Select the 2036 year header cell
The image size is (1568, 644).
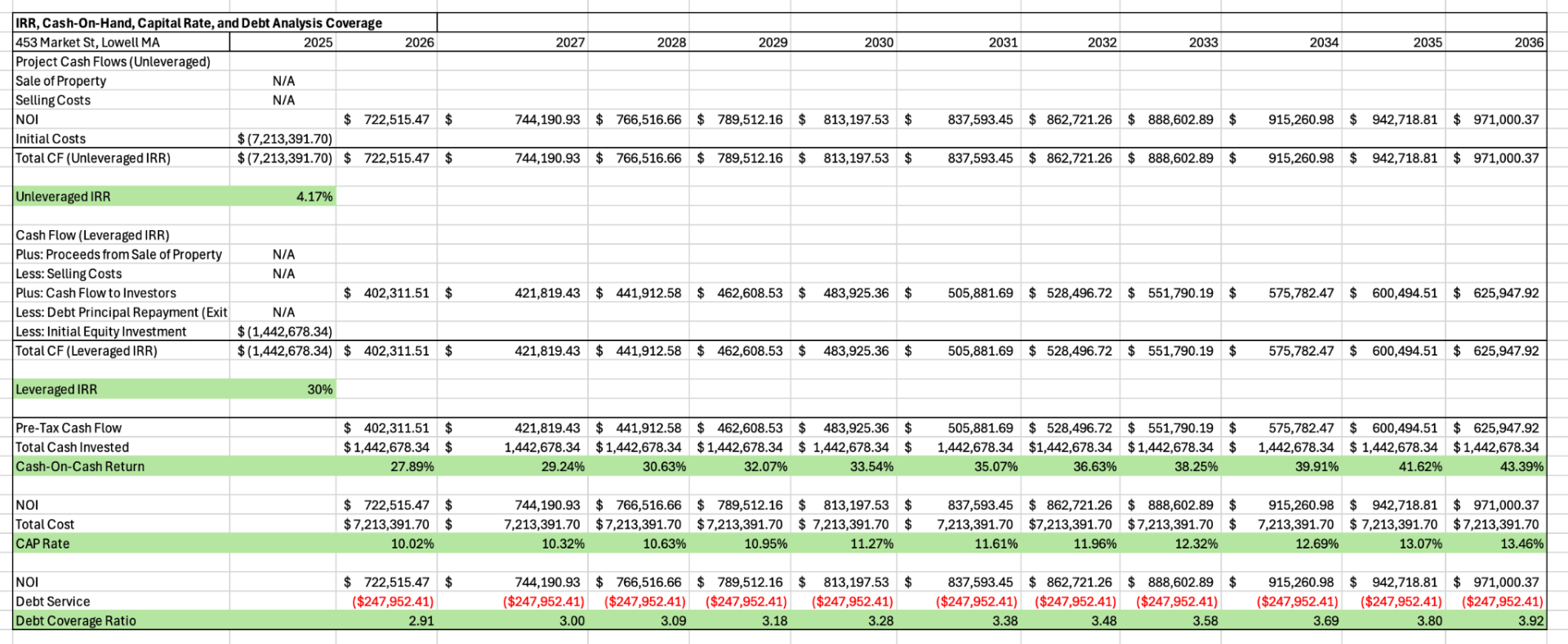pos(1496,42)
